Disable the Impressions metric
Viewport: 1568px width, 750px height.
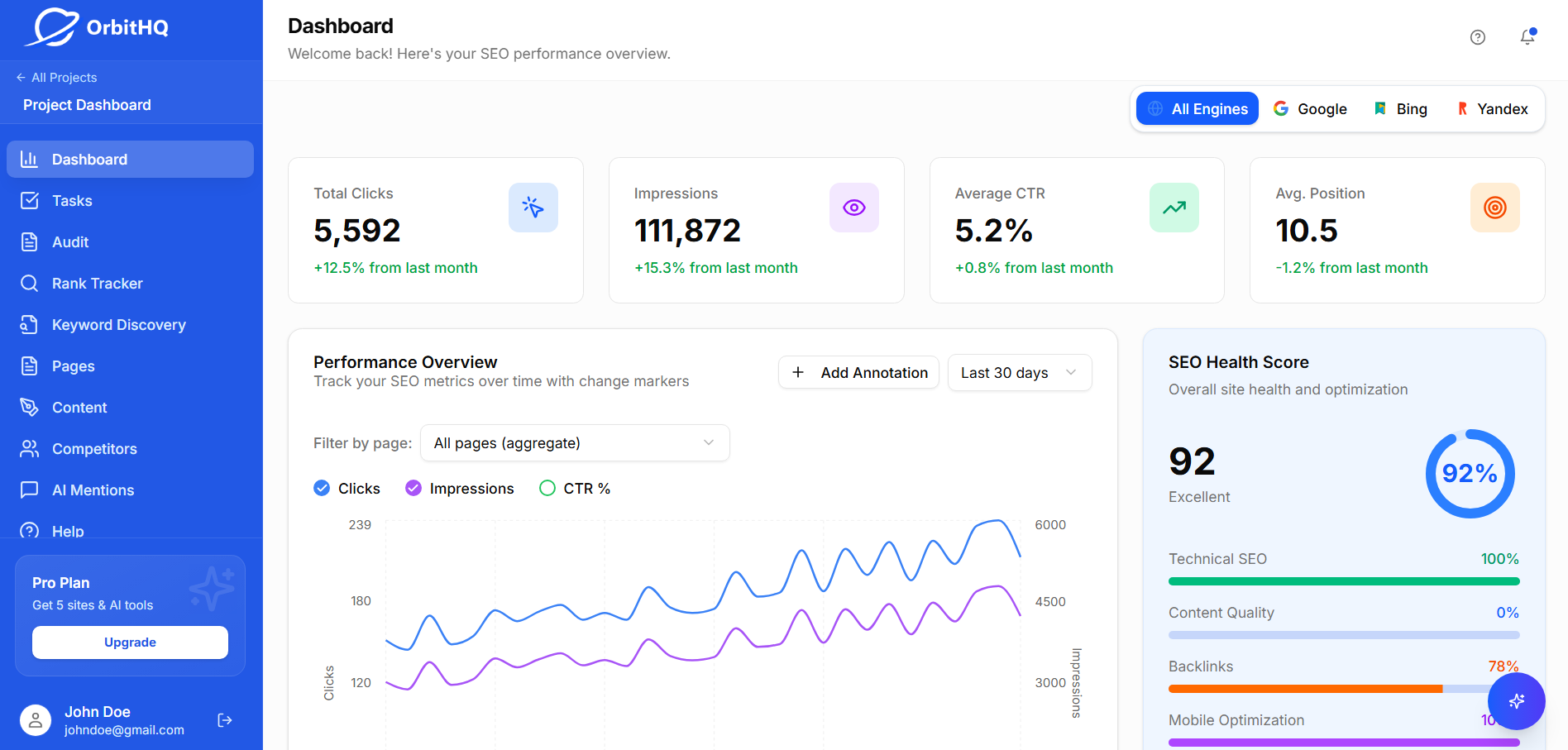(413, 488)
